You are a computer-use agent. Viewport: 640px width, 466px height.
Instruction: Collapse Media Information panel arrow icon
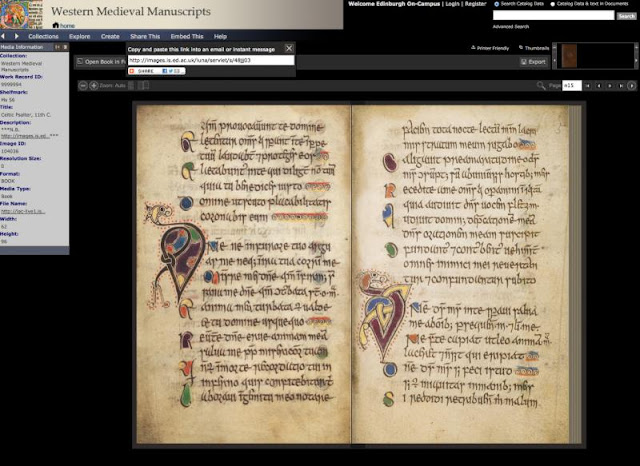58,47
